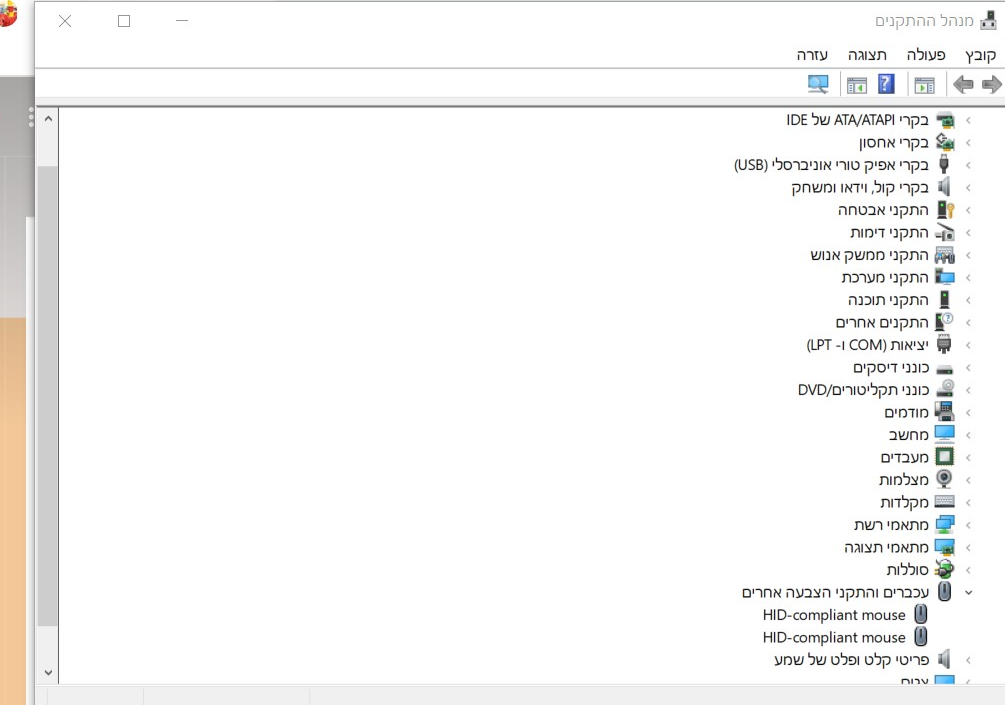Select the 'מחשב' tree row
Screen dimensions: 1005x705
(908, 435)
